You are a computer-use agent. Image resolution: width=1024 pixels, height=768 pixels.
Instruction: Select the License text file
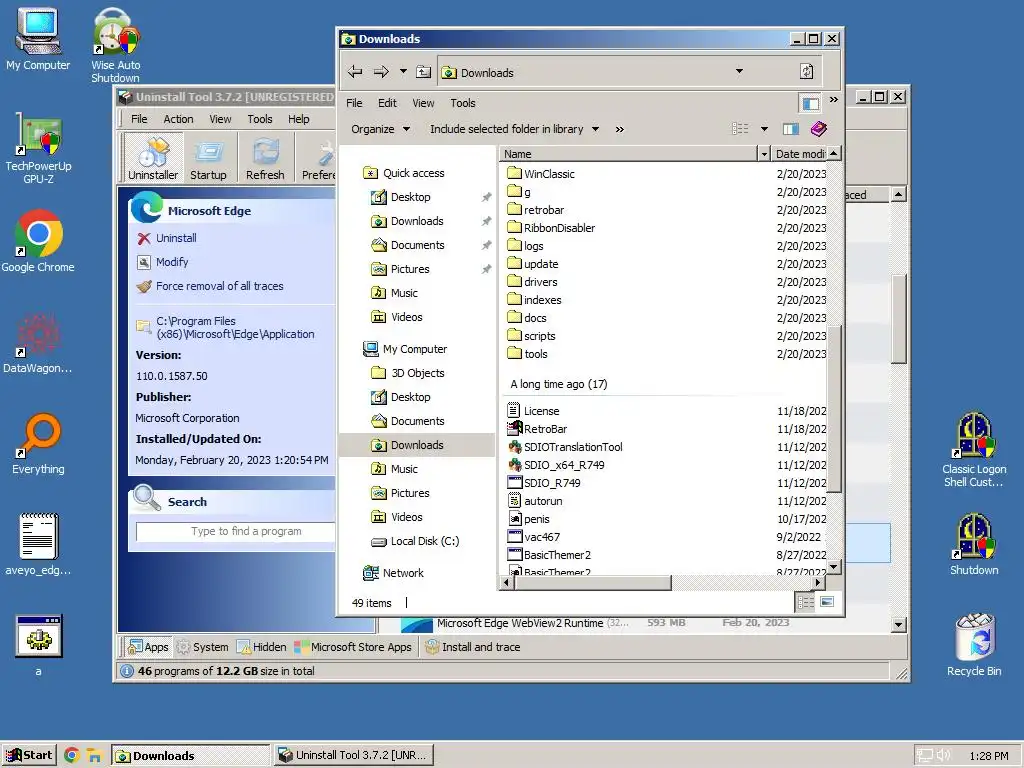click(x=541, y=411)
